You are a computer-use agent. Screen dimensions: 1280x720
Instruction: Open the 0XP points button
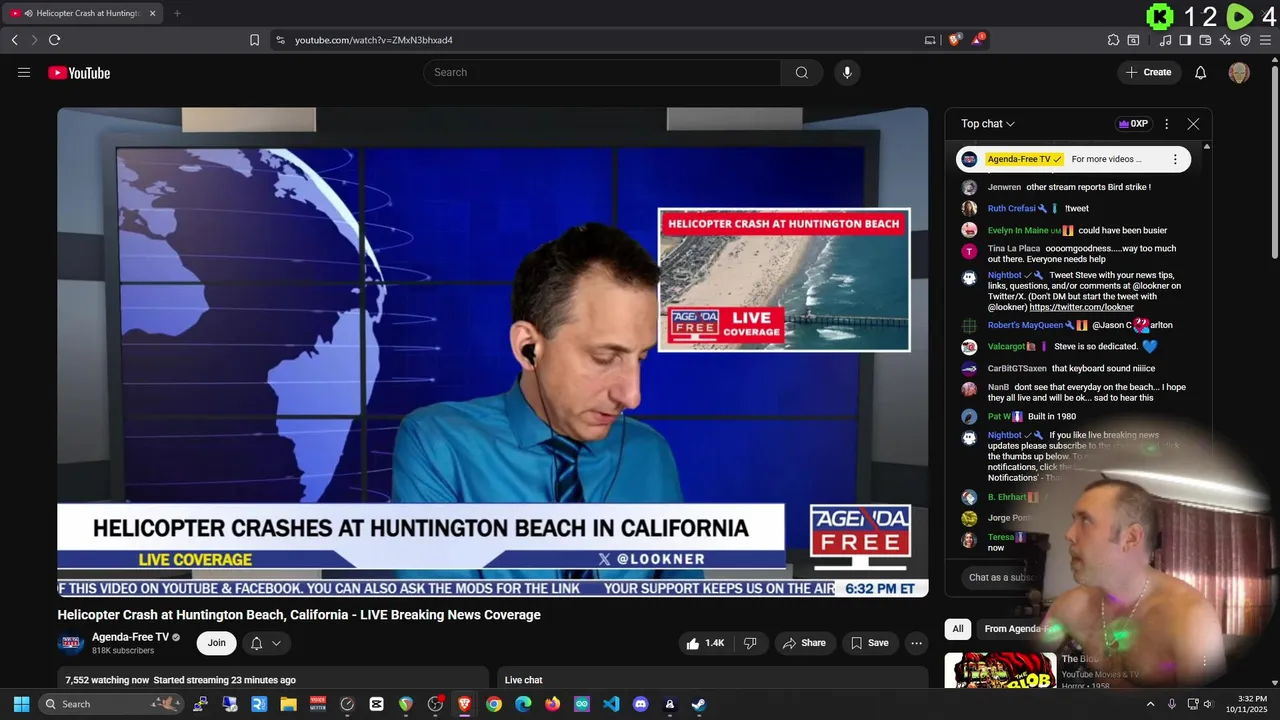pos(1133,124)
